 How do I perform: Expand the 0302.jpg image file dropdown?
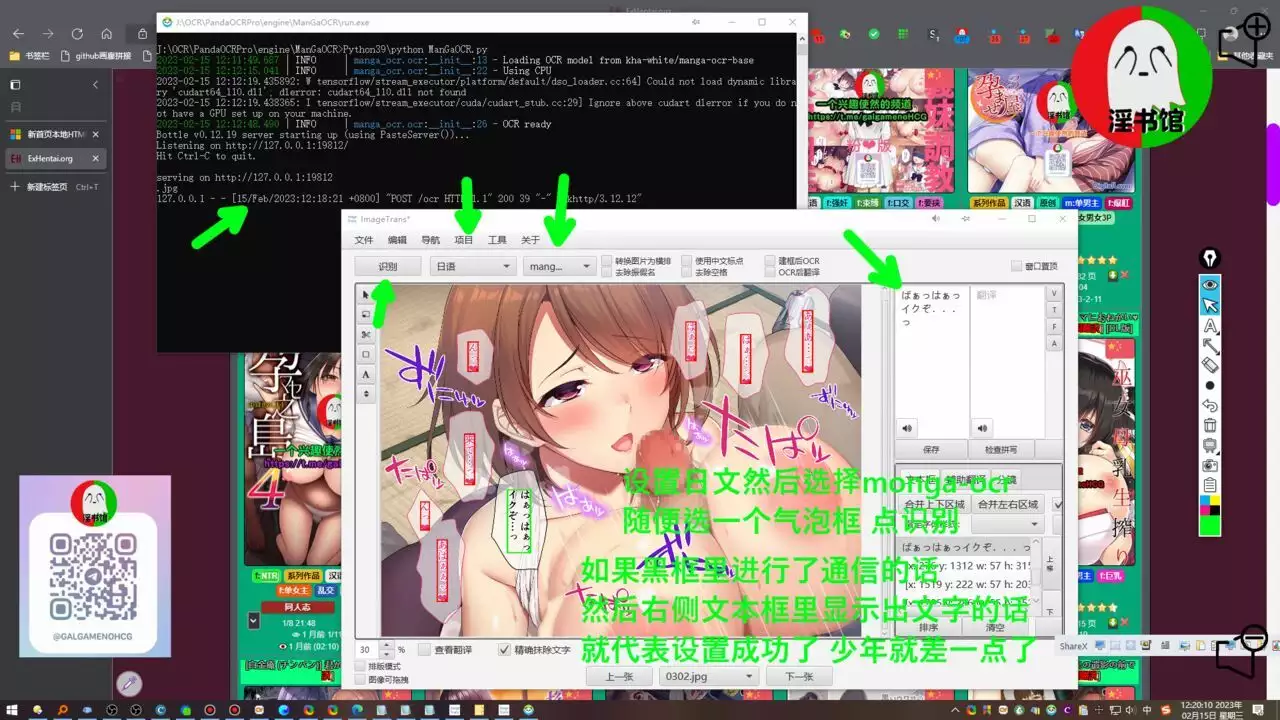(708, 676)
